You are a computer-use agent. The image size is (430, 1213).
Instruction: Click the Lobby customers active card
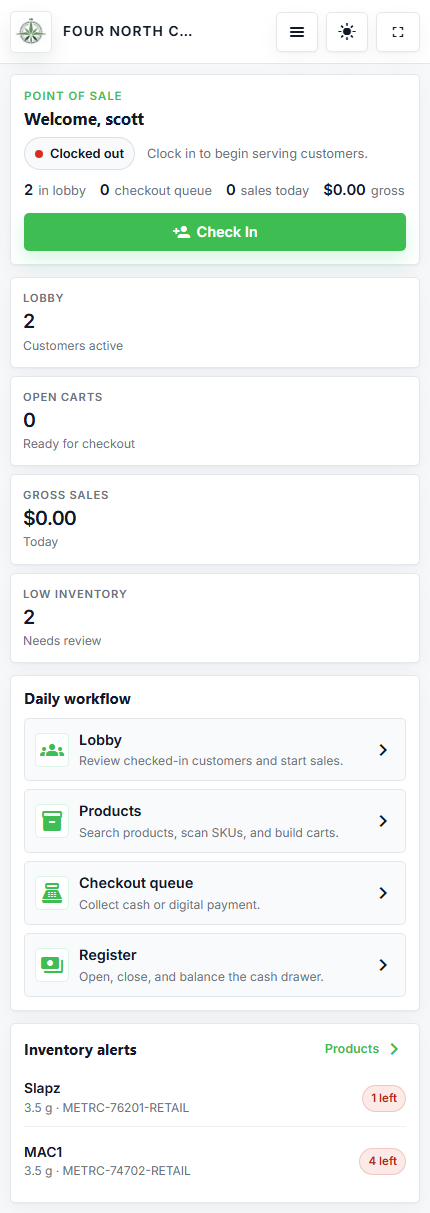[x=215, y=322]
